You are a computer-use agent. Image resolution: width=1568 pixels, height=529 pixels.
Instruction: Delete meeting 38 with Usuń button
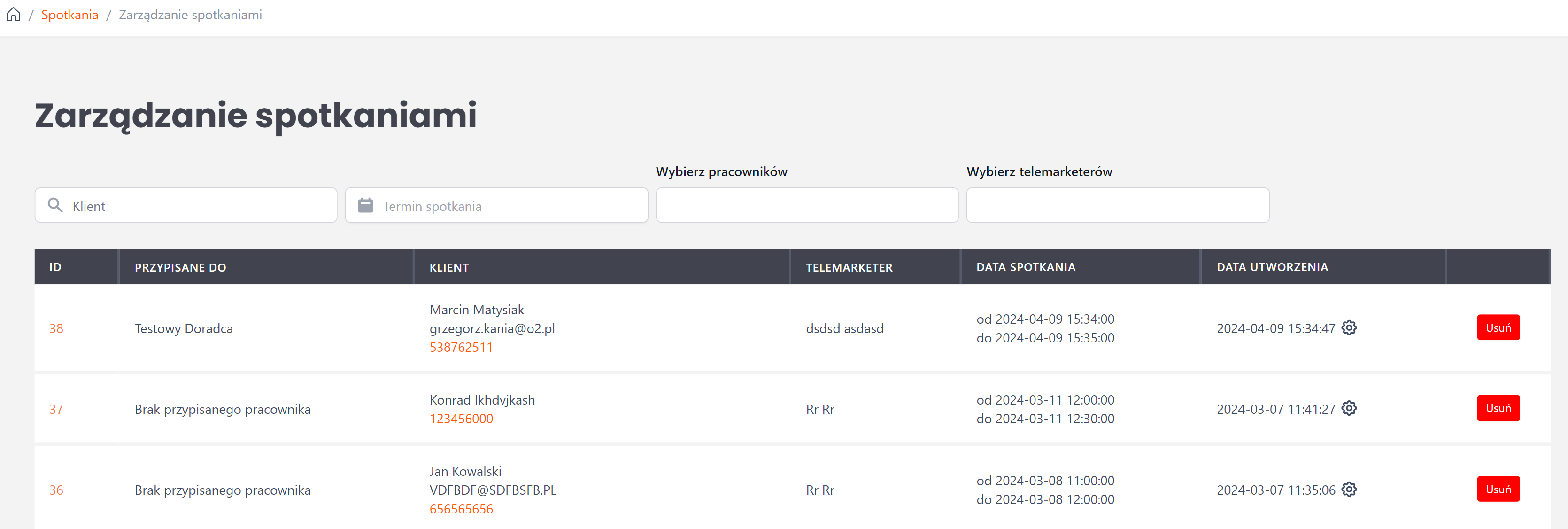[1498, 327]
